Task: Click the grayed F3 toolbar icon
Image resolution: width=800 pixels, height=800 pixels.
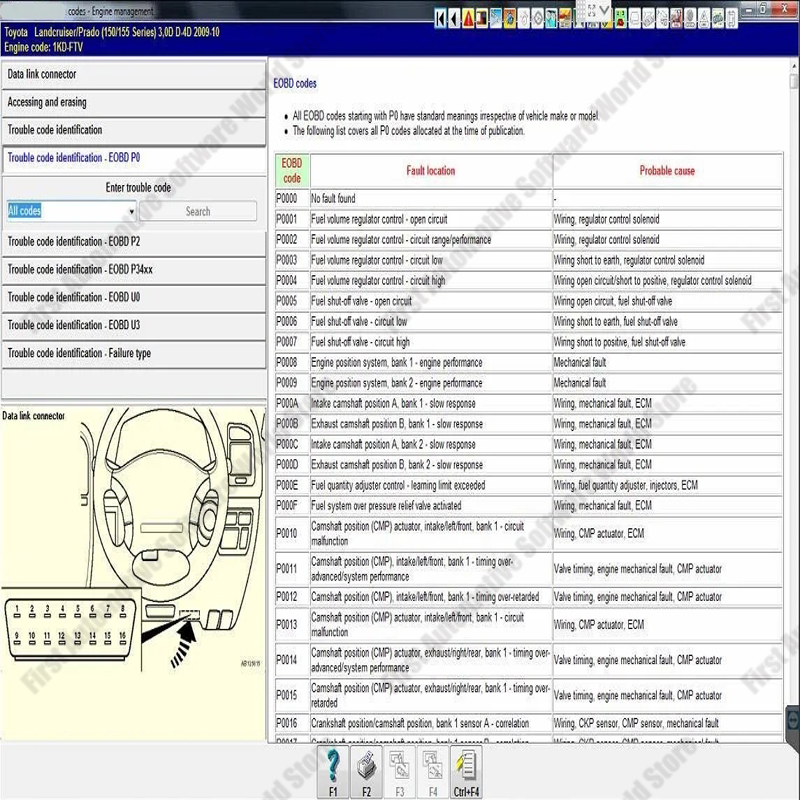Action: (x=399, y=770)
